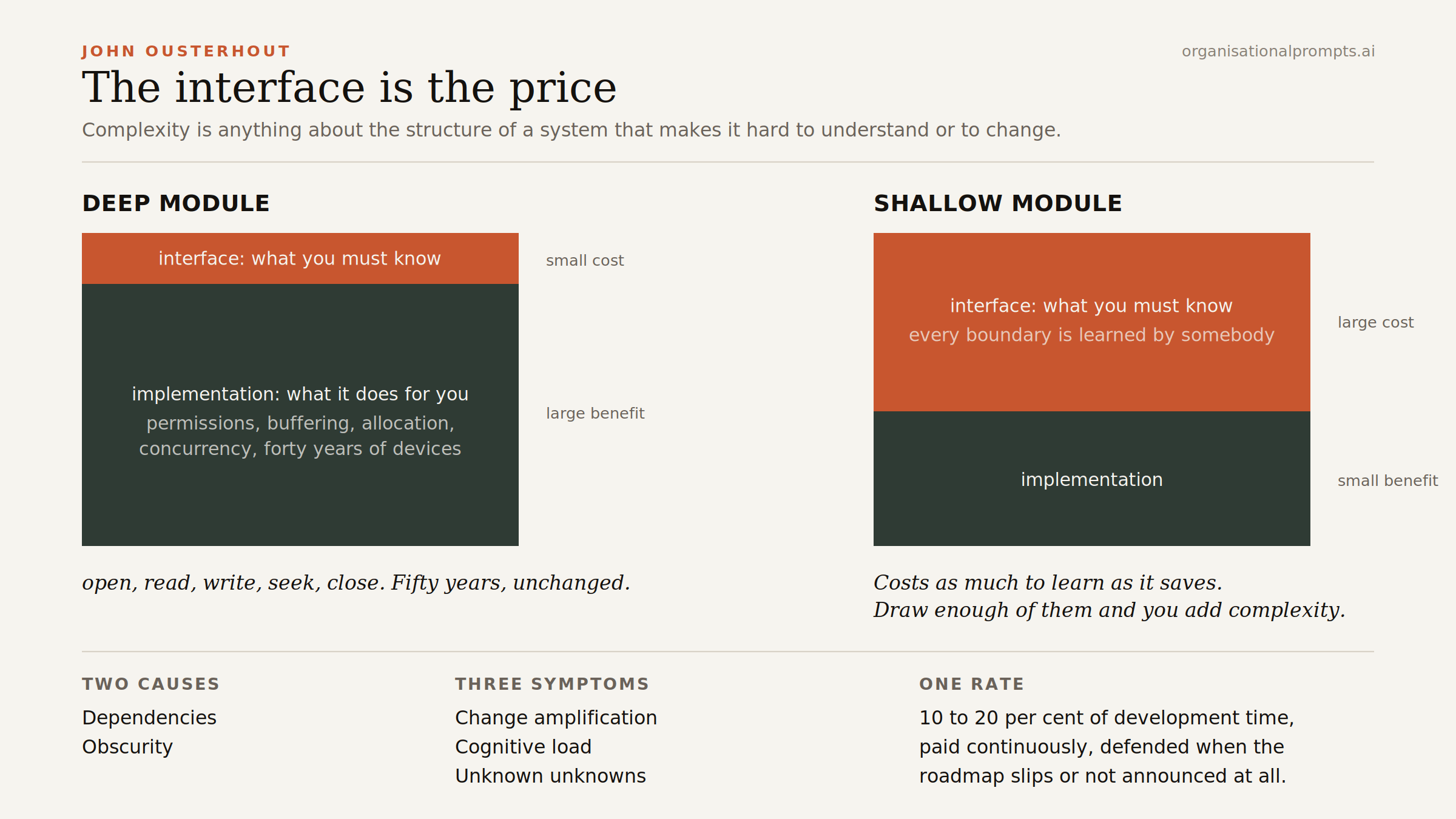
Task: Select the 'Obscurity' cause item
Action: point(127,747)
